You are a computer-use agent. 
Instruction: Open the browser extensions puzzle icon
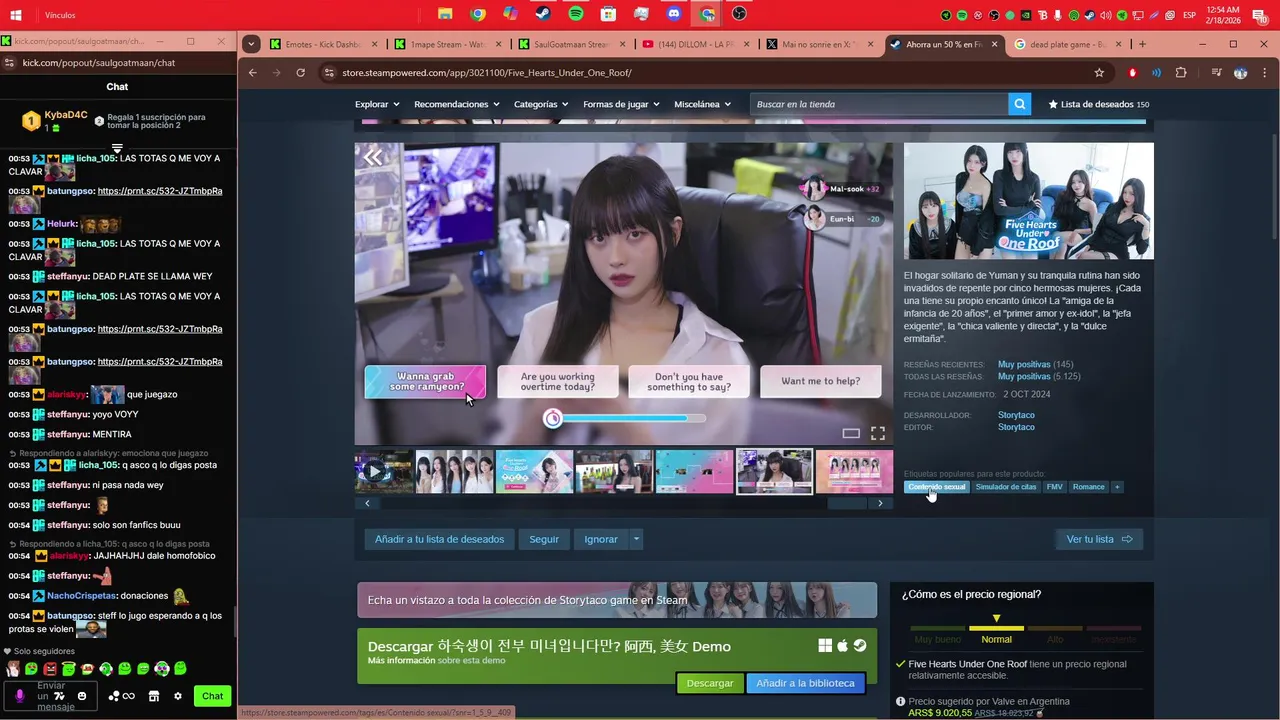point(1181,73)
